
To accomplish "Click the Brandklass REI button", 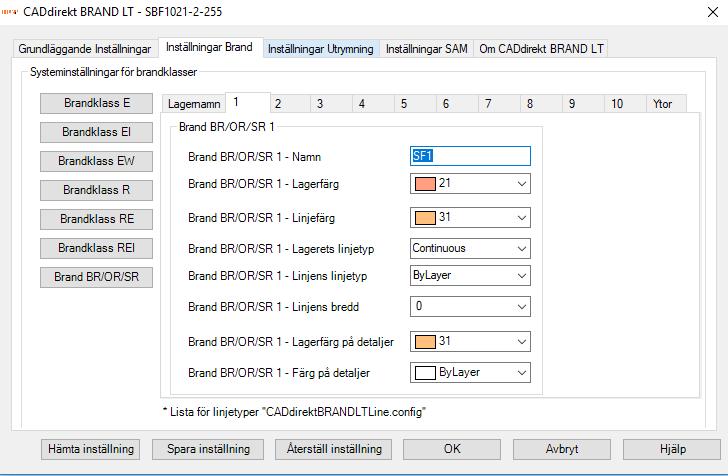I will tap(97, 248).
